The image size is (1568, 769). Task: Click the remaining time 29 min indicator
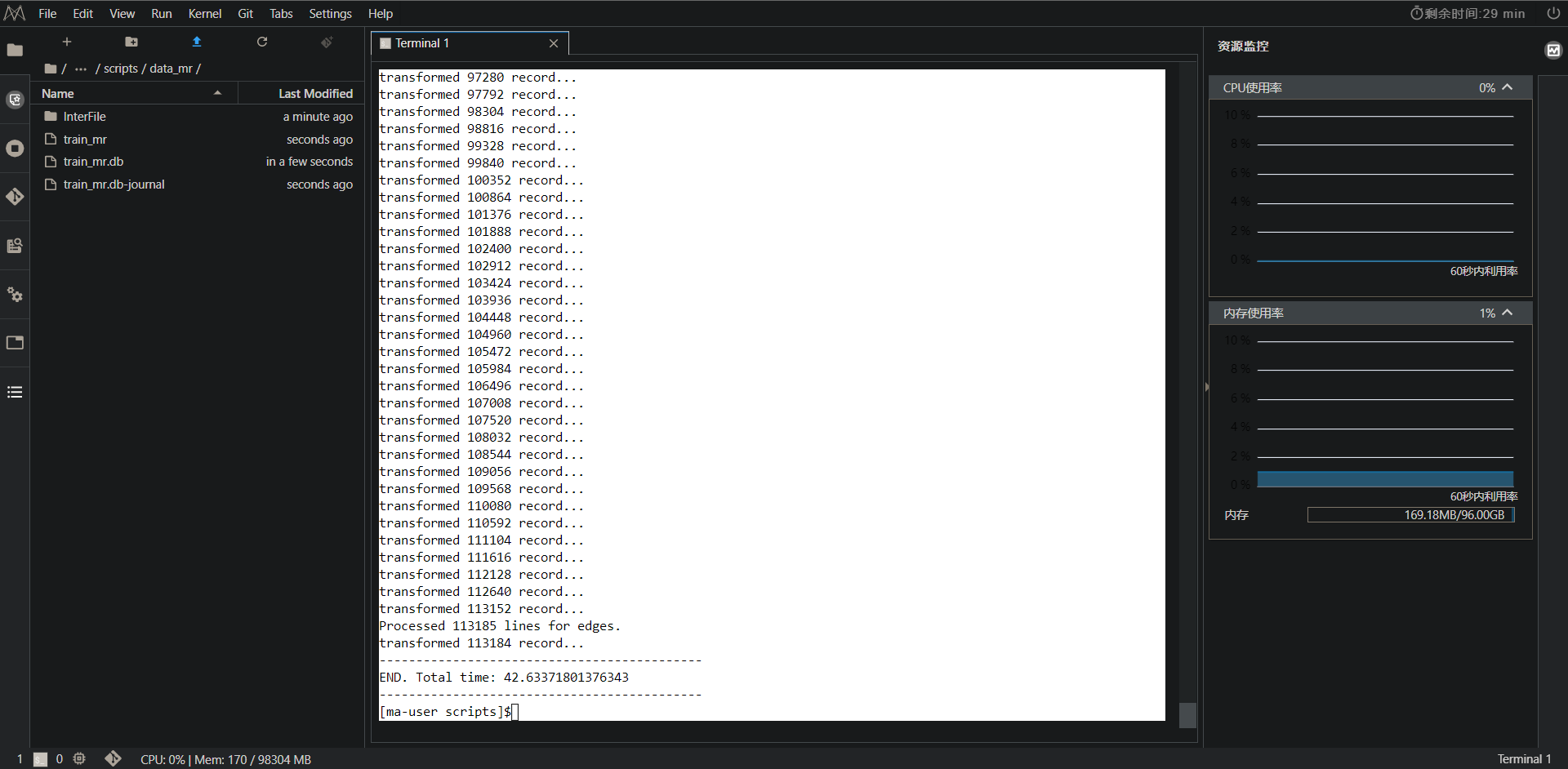pos(1468,13)
